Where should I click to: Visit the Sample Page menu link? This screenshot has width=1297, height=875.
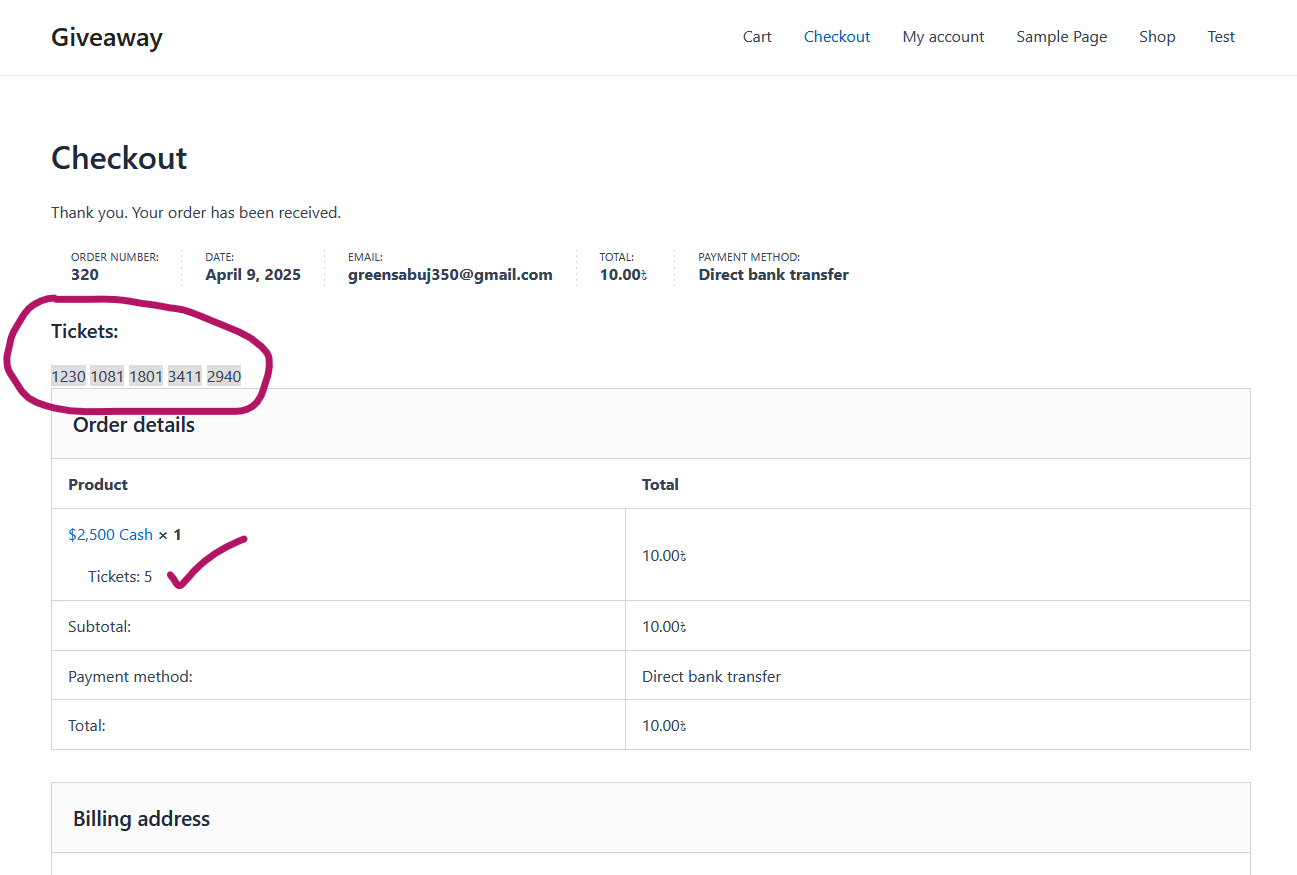1062,37
